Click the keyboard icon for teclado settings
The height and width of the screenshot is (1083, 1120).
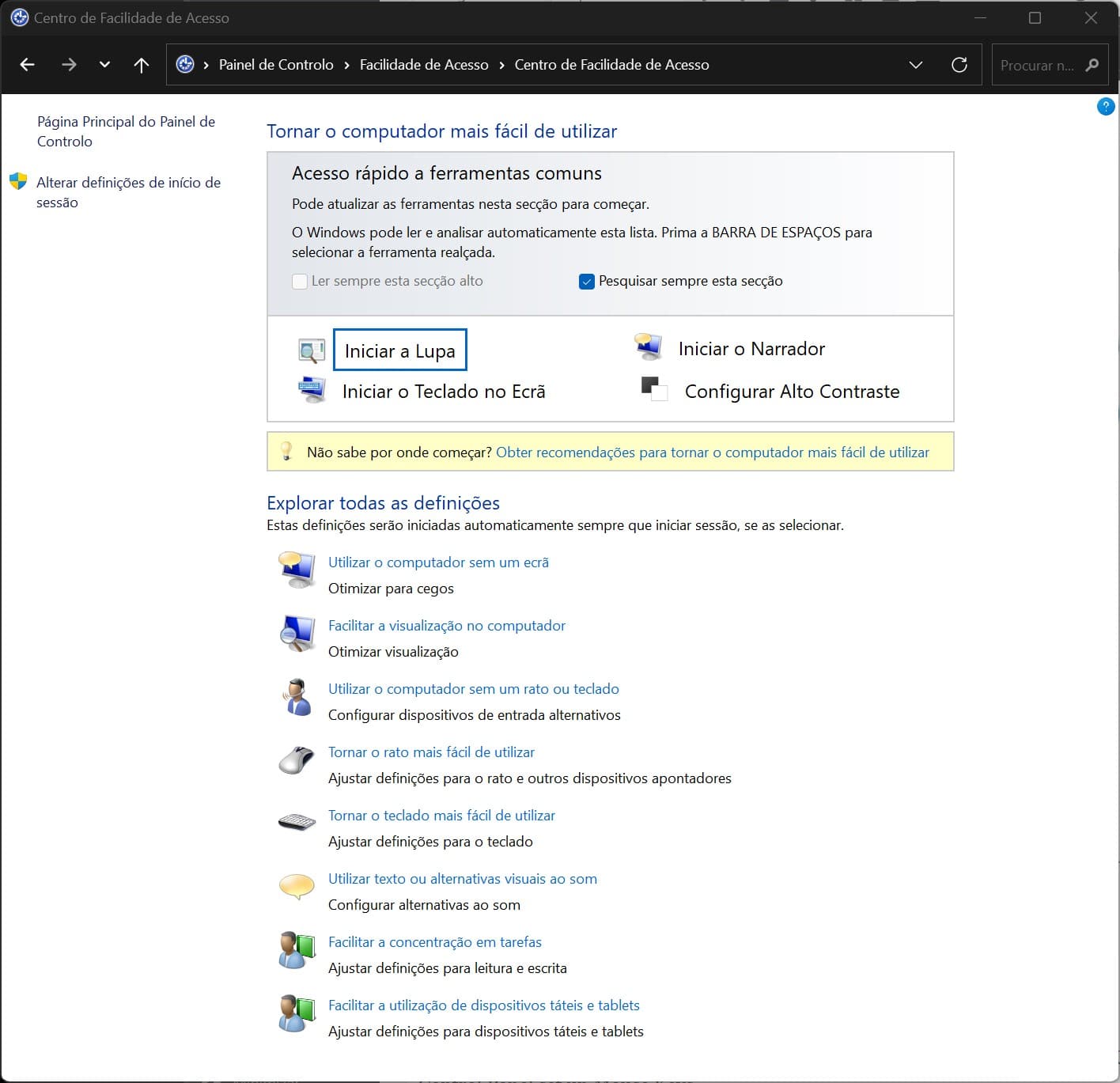coord(297,823)
